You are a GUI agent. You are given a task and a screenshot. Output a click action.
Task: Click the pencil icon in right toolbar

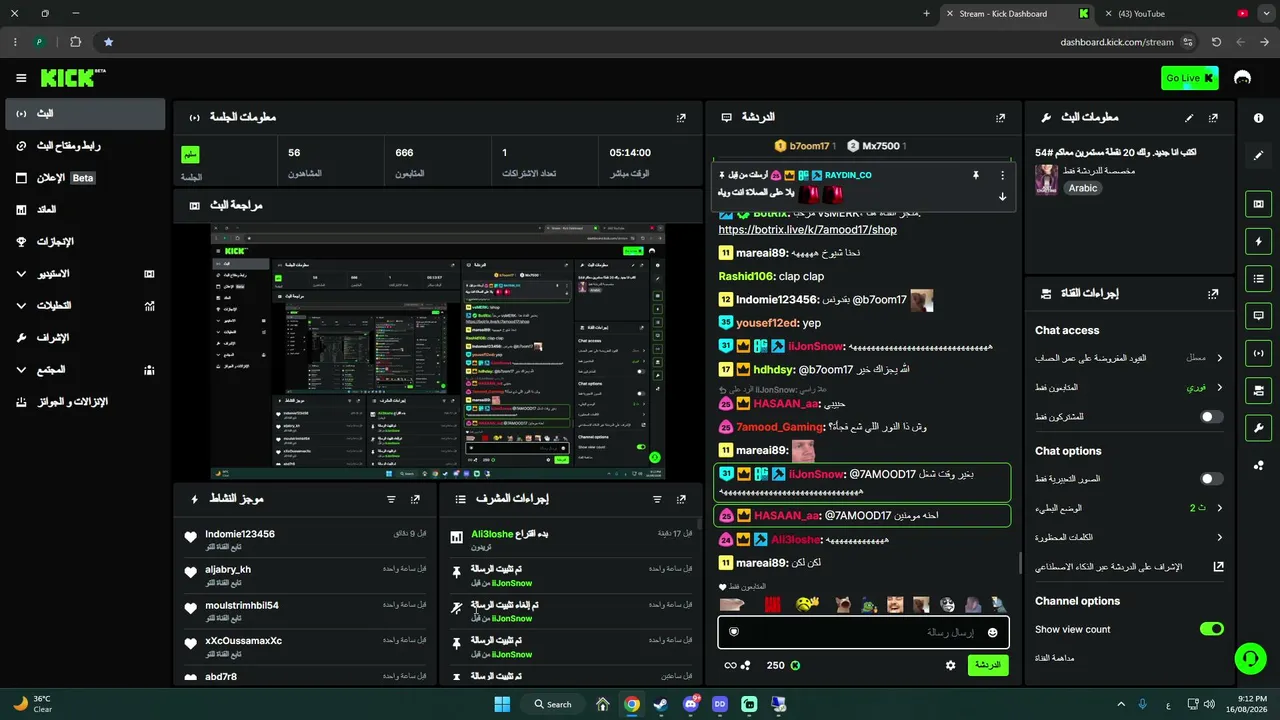(1258, 156)
